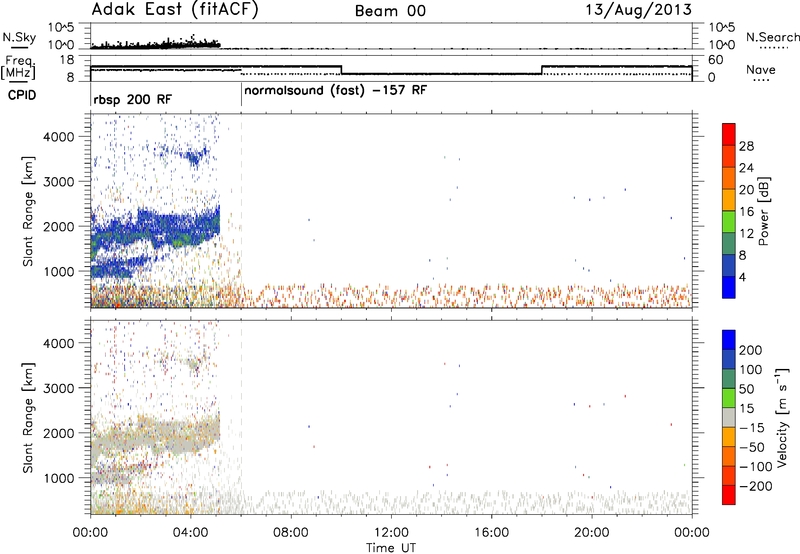Select the 'N.Sky' legend label

click(19, 37)
